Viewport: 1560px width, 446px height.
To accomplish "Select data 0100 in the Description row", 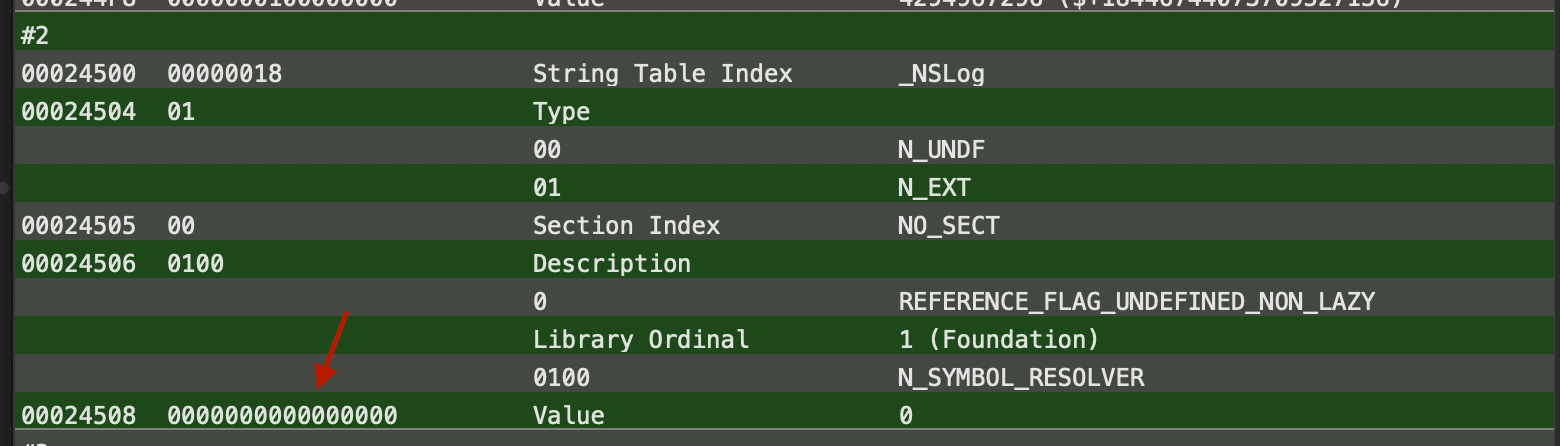I will (x=196, y=264).
